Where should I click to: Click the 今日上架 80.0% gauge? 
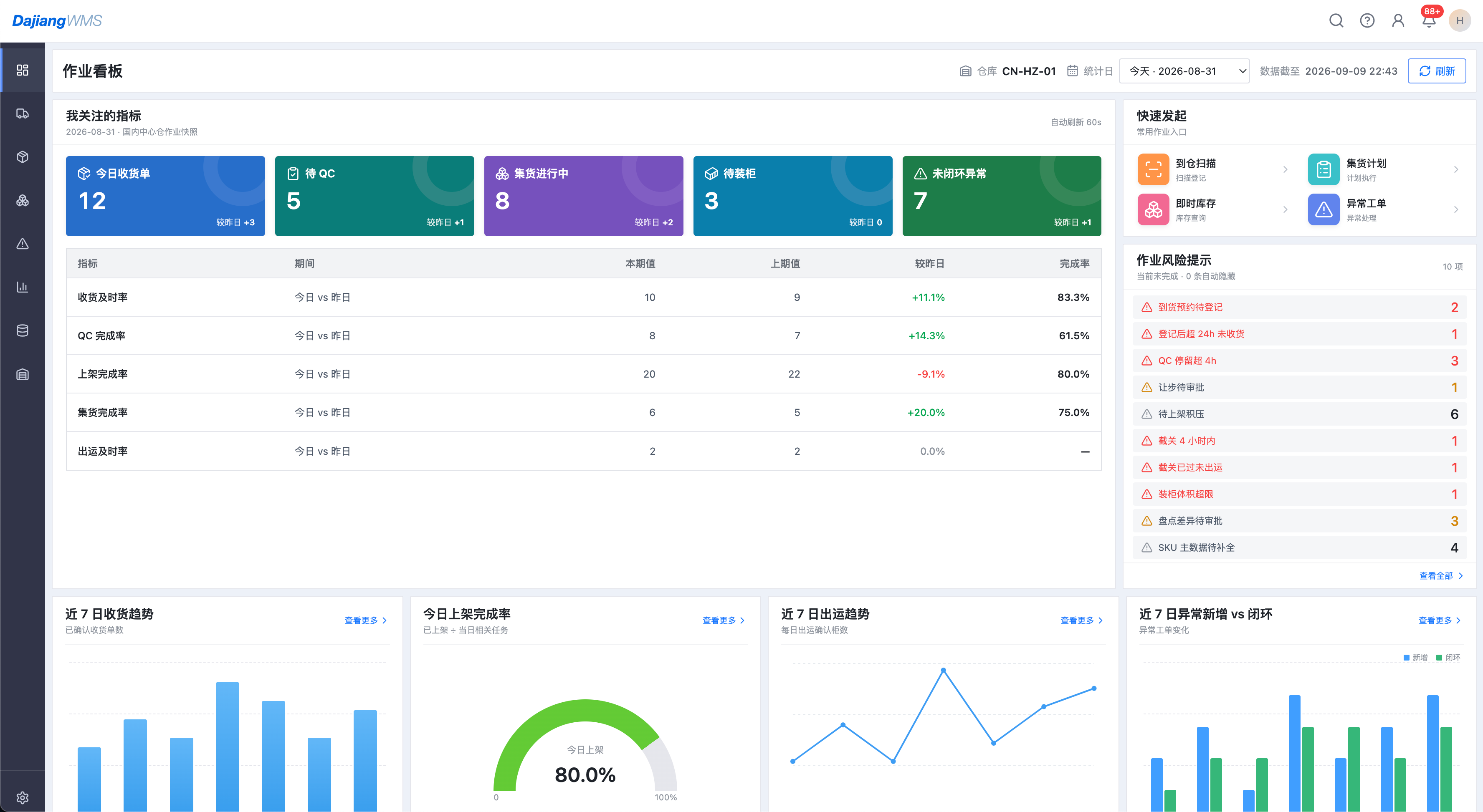[x=585, y=749]
